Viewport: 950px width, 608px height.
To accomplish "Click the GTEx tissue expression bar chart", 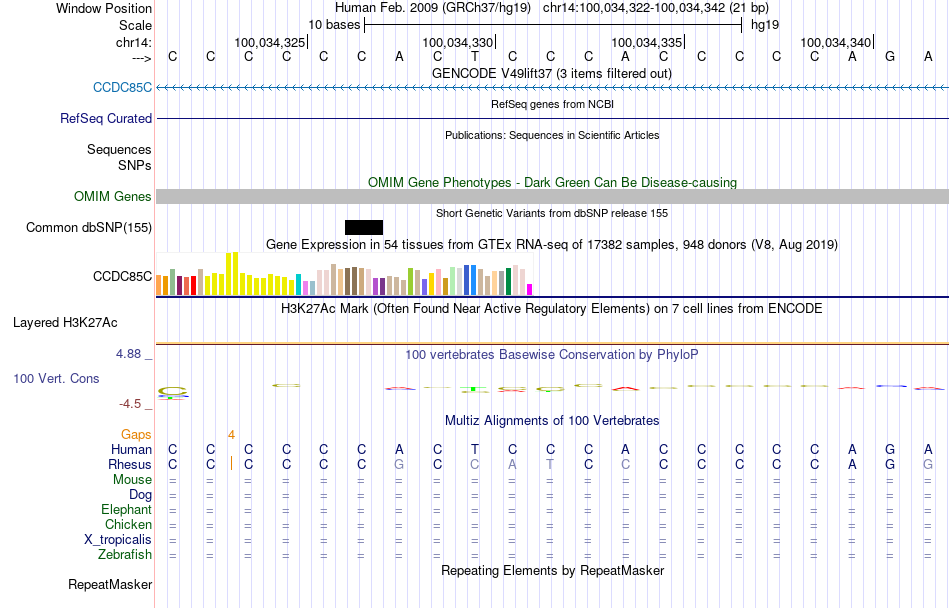I will (x=344, y=274).
